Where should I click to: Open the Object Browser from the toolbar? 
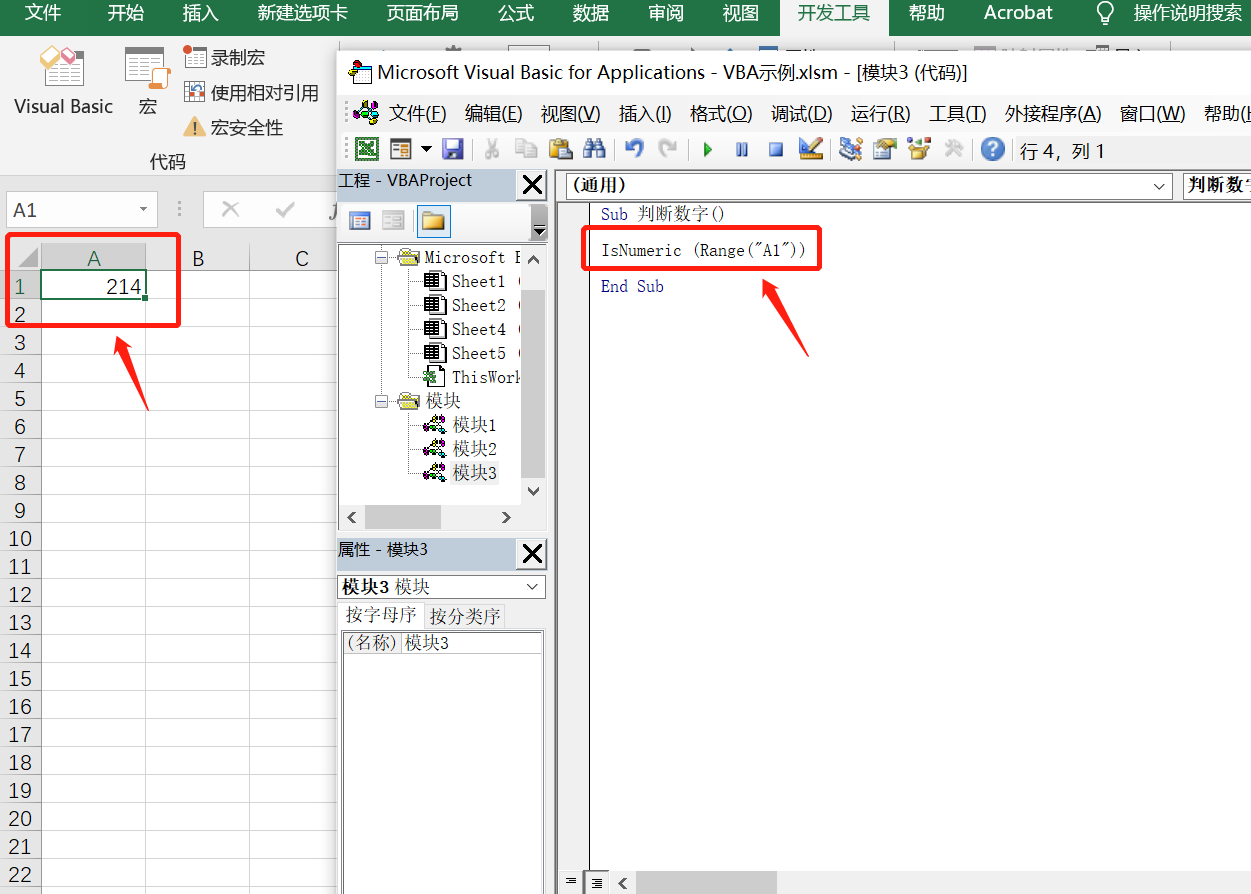[918, 149]
